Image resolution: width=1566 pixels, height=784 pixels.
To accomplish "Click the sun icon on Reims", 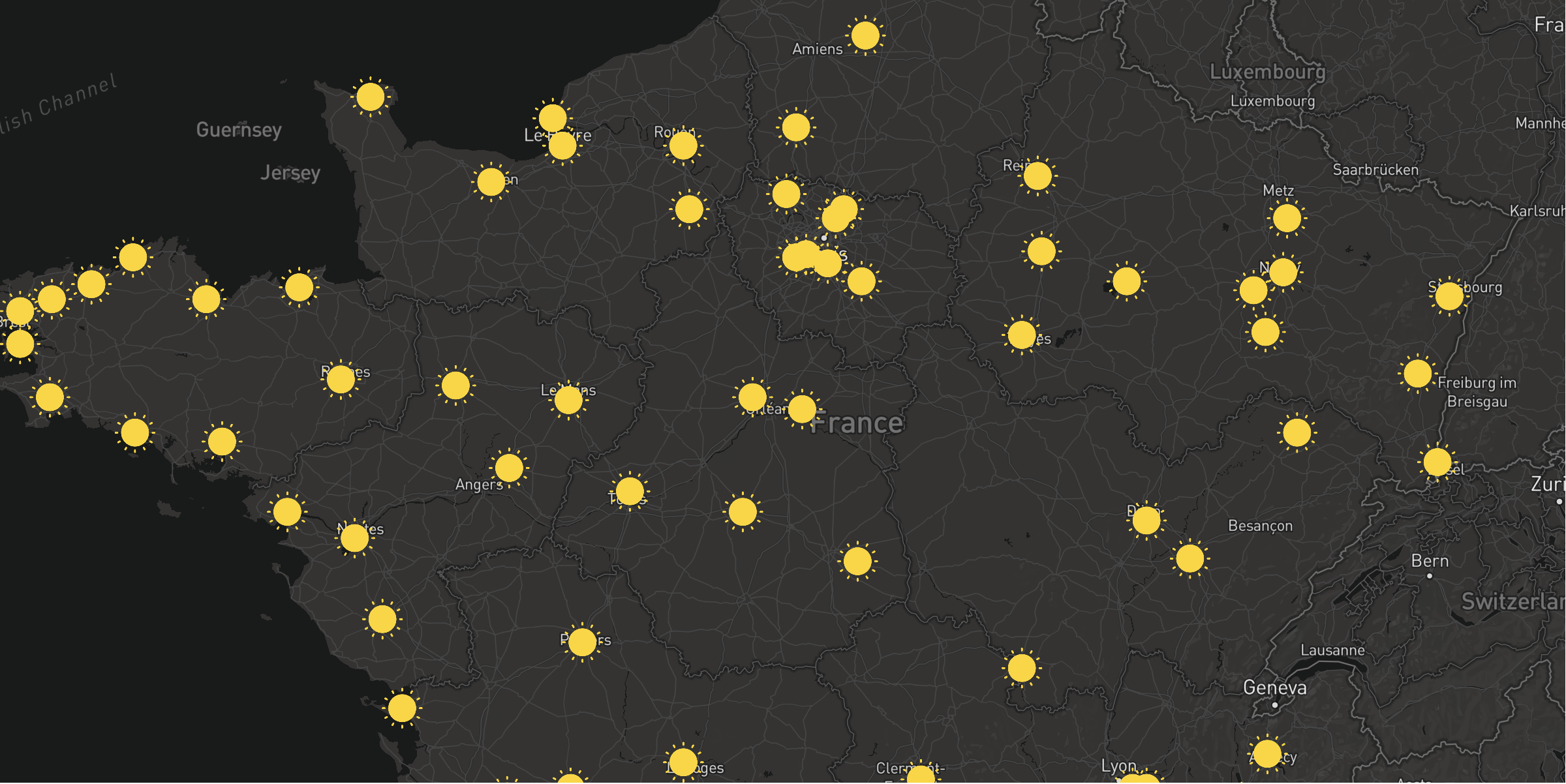I will point(1037,175).
